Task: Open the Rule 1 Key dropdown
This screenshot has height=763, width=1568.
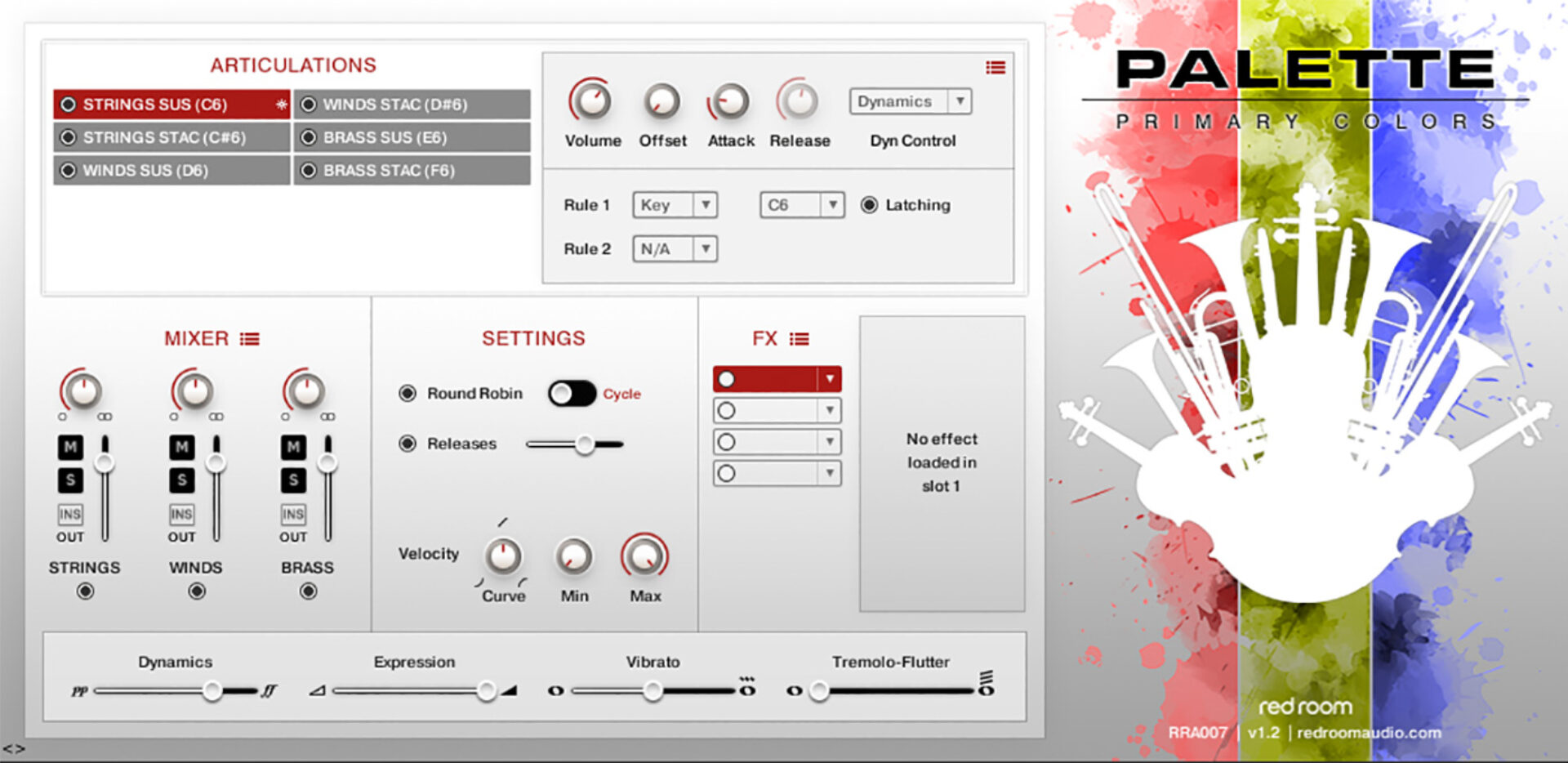Action: 675,205
